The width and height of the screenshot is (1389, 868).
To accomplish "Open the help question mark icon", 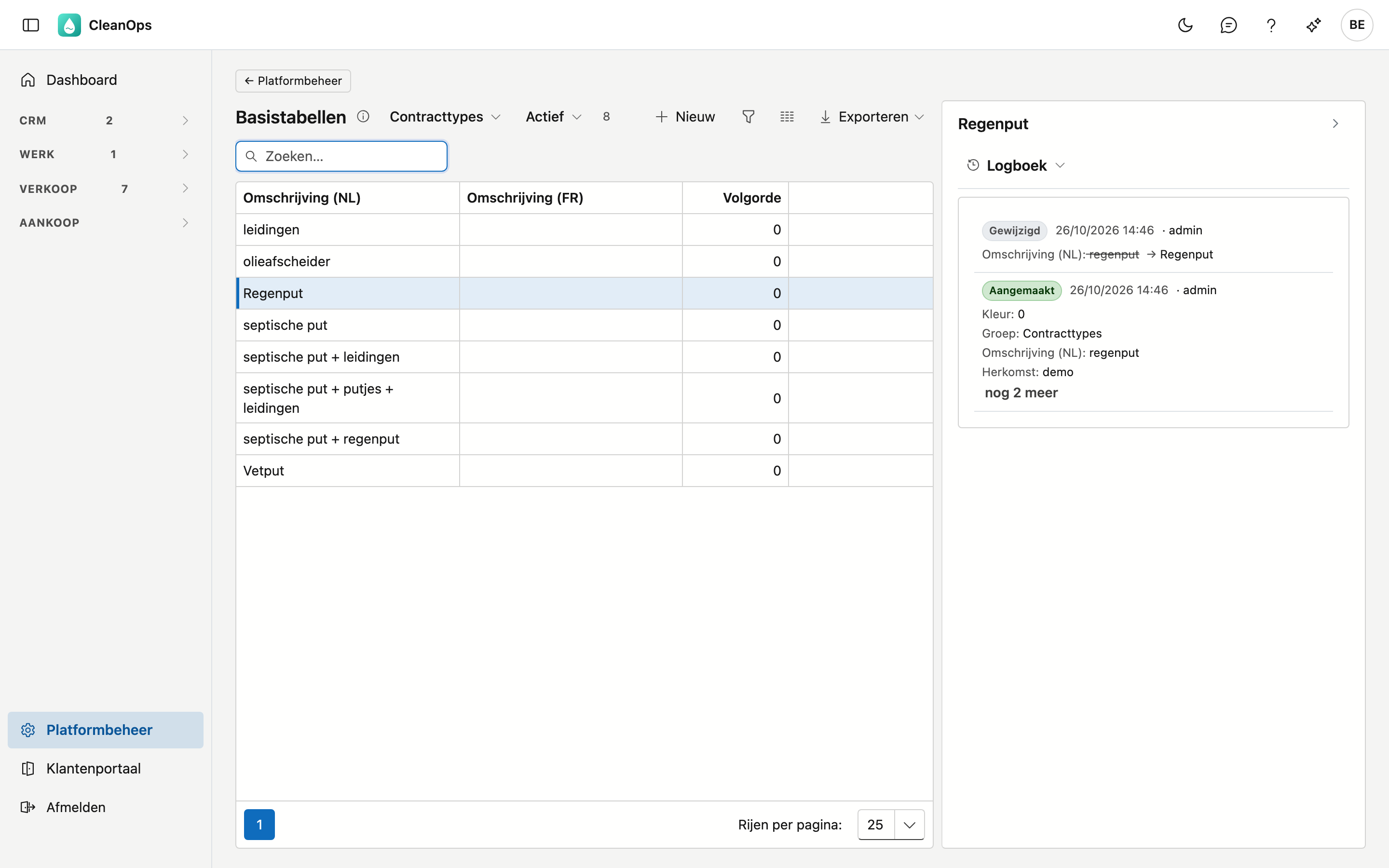I will tap(1271, 25).
